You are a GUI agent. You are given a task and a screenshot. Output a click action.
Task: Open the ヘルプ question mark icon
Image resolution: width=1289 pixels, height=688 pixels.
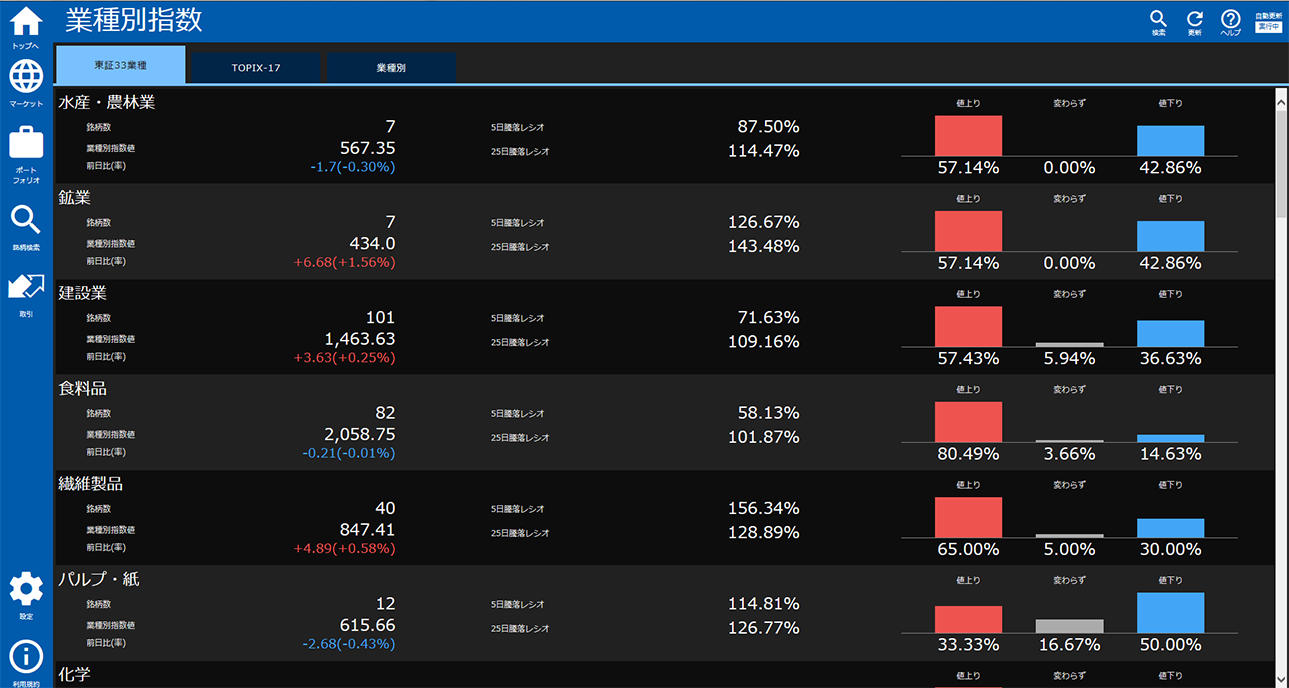1231,19
